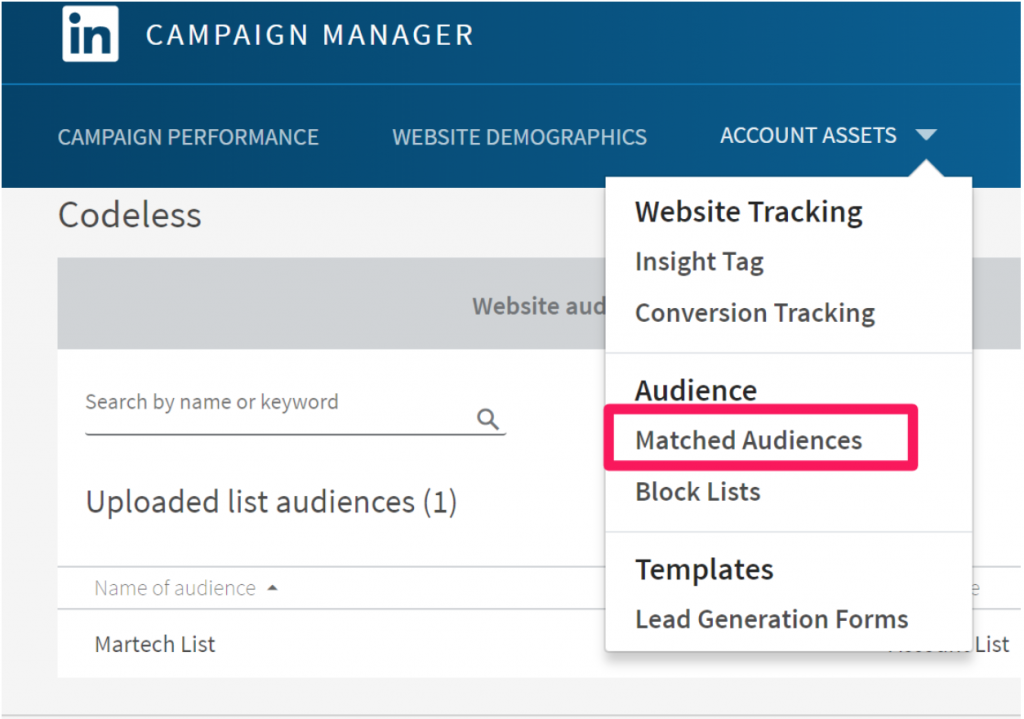Open the Account Assets menu

808,135
